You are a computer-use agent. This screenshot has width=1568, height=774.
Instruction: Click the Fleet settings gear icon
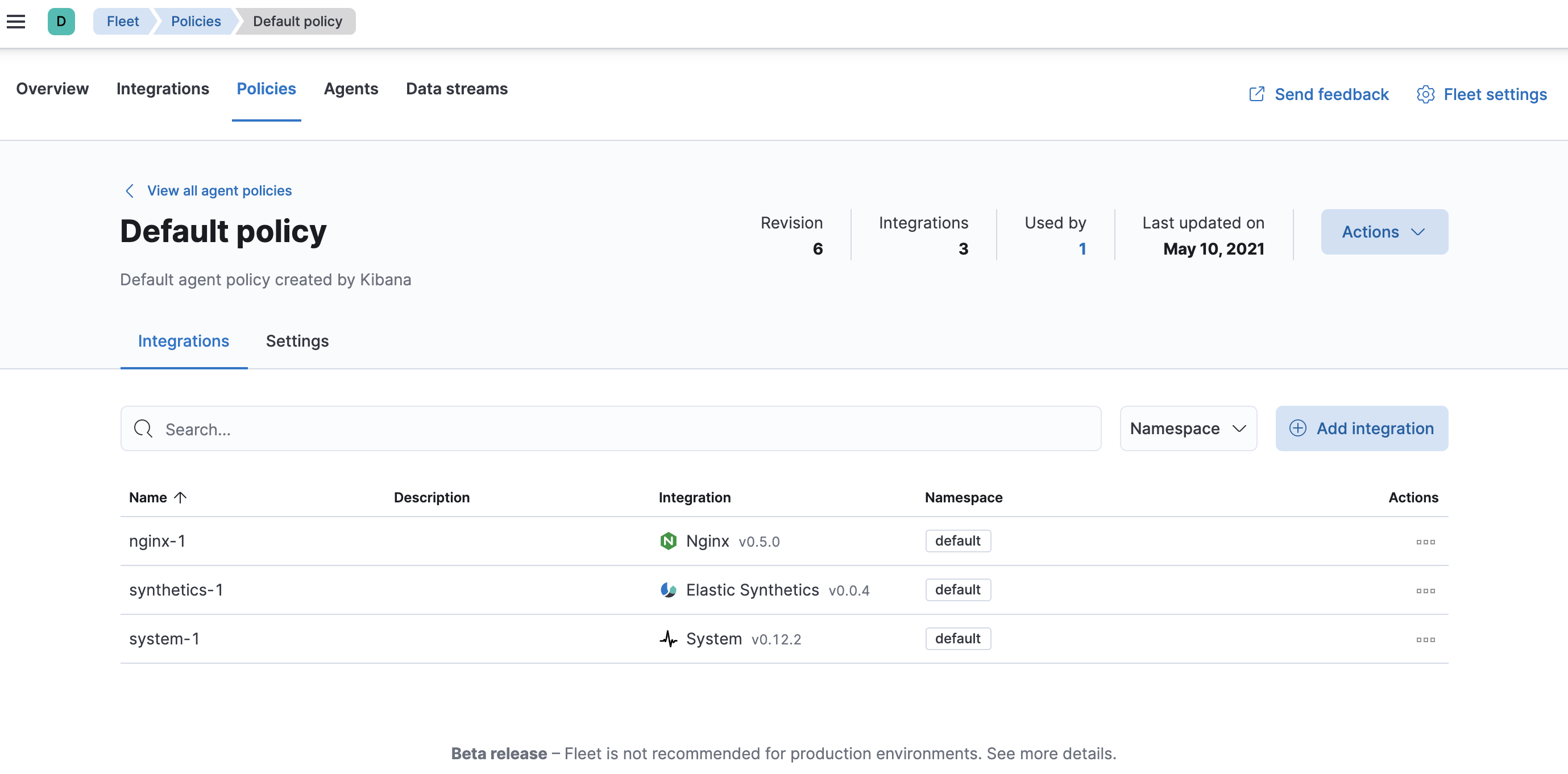1425,94
